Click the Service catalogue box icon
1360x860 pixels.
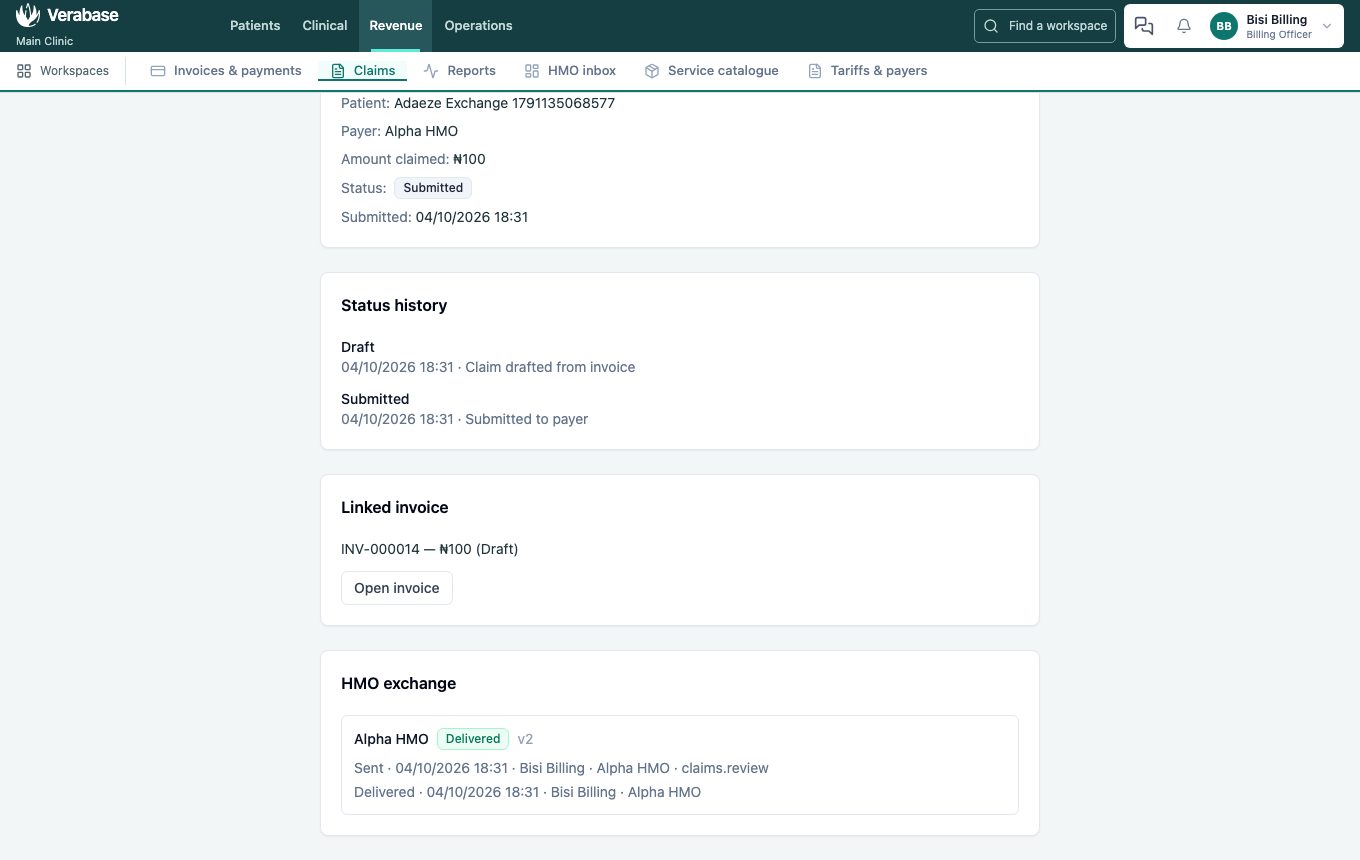652,71
